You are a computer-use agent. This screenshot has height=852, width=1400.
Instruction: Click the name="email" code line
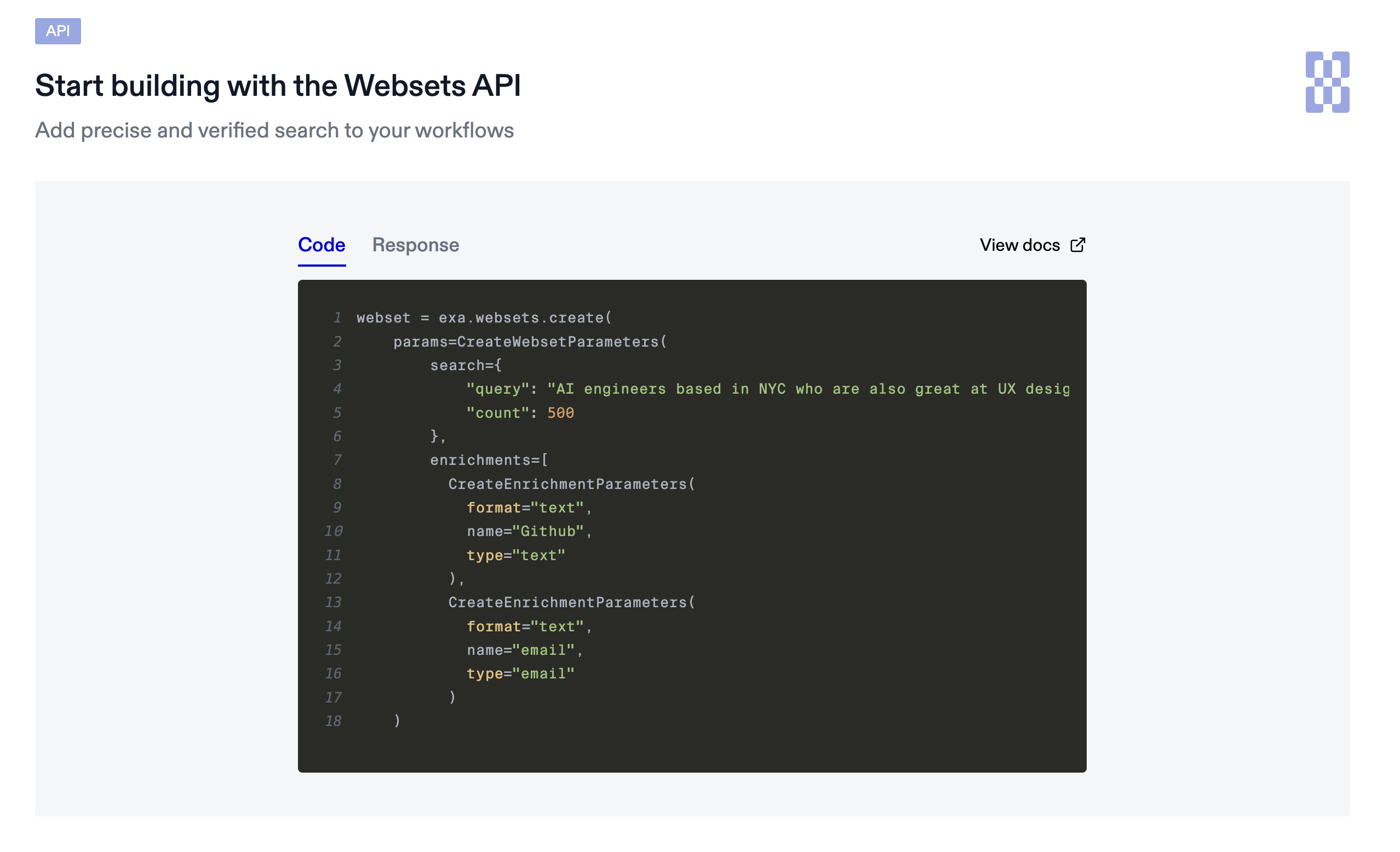pyautogui.click(x=524, y=650)
